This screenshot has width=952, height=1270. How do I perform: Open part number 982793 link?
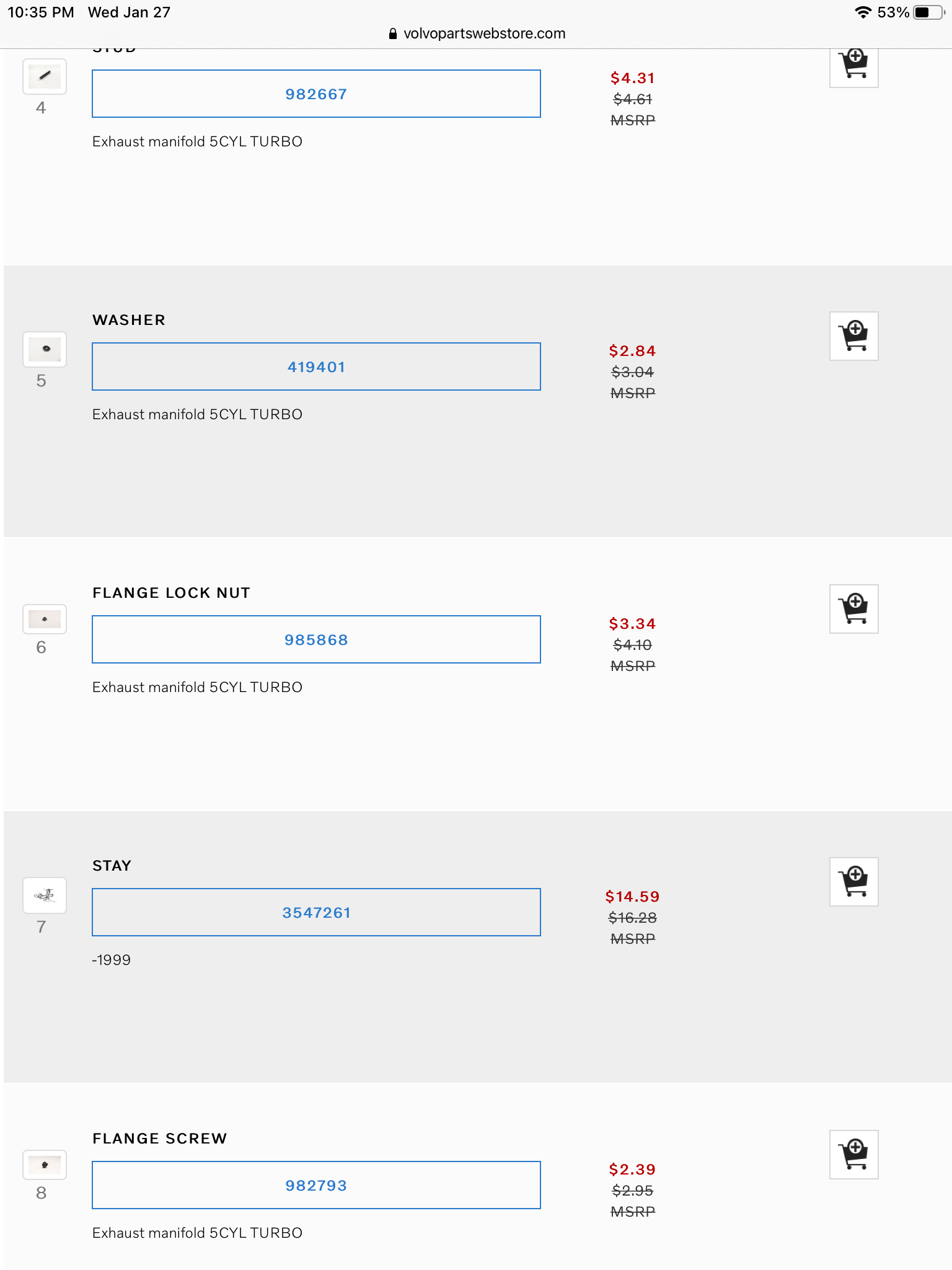coord(316,1186)
